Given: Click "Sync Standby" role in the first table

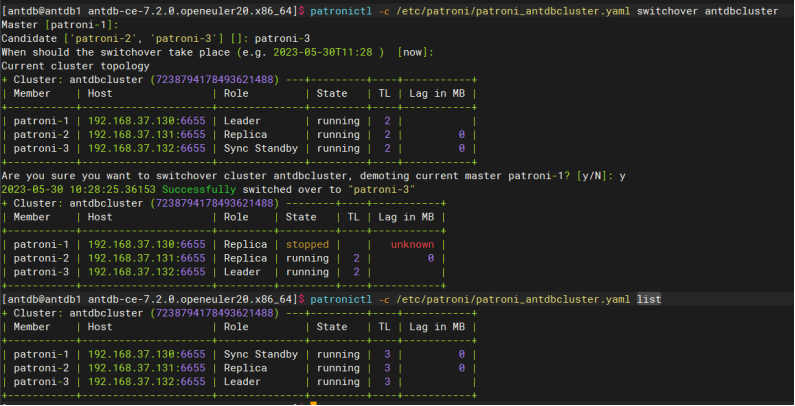Looking at the screenshot, I should [x=261, y=148].
